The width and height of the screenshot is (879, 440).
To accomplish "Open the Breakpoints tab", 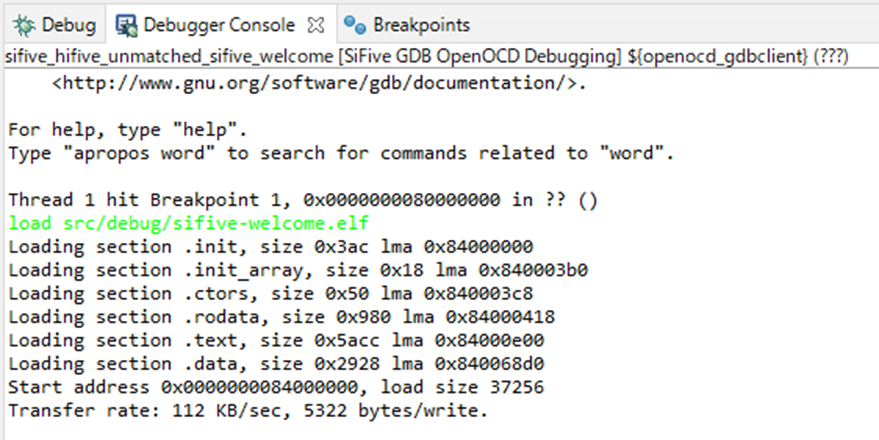I will (x=408, y=25).
